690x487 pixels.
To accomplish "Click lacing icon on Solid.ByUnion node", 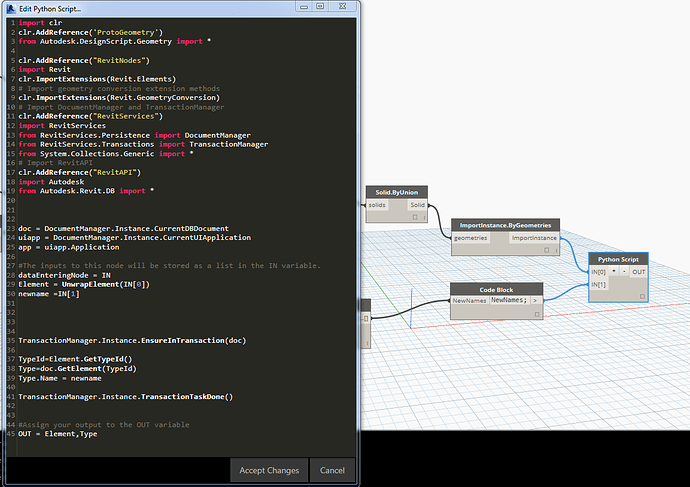I will pos(426,216).
